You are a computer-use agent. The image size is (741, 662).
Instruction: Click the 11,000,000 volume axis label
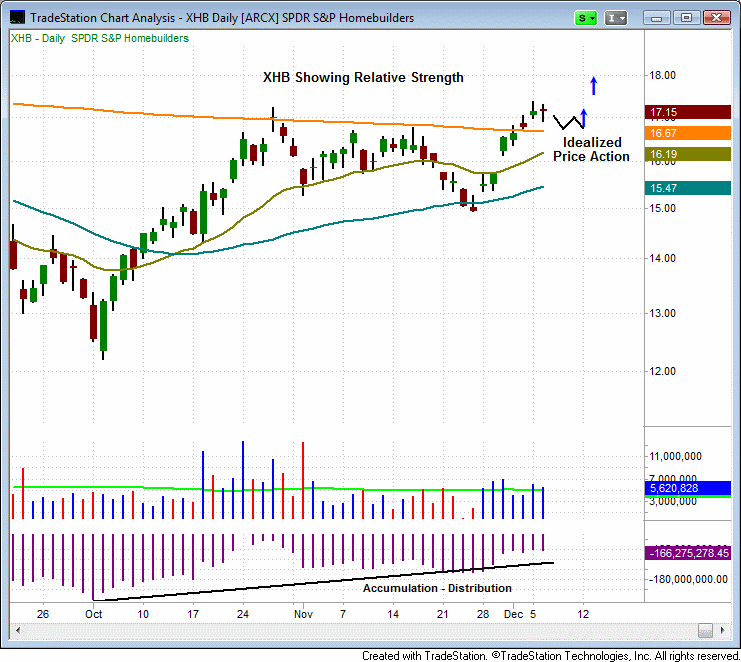pyautogui.click(x=675, y=456)
